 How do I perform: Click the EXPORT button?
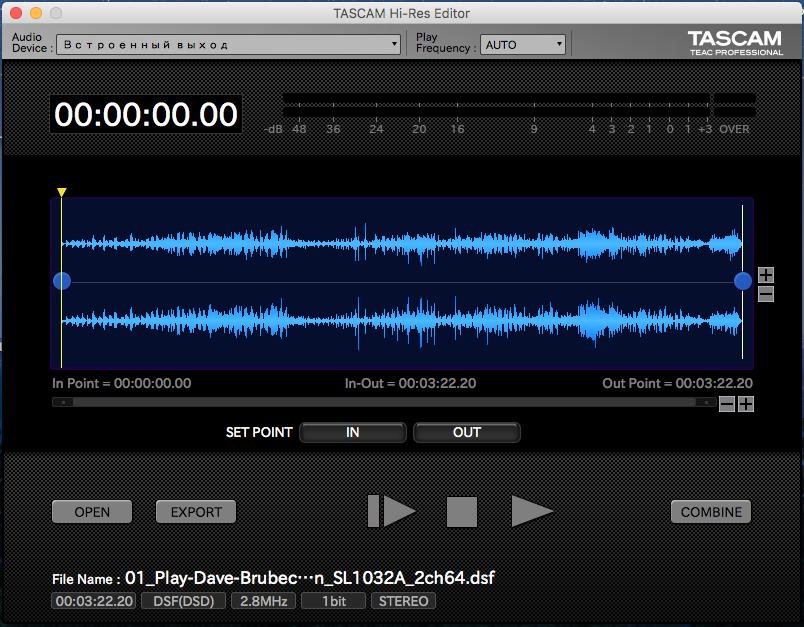coord(196,512)
